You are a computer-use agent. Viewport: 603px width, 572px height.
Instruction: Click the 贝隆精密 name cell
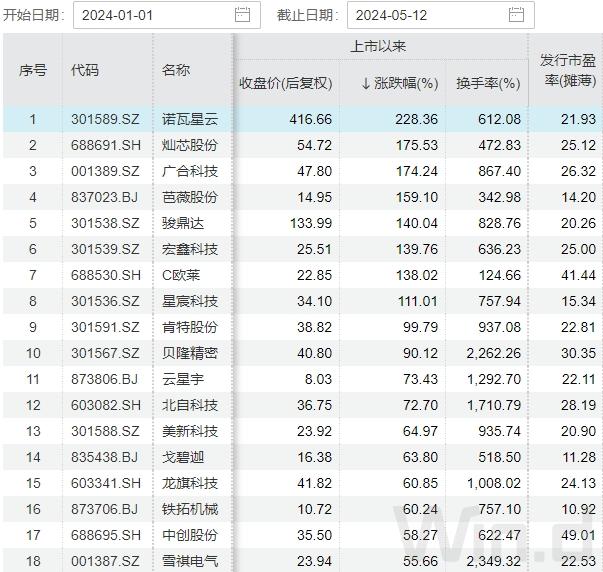pyautogui.click(x=190, y=353)
